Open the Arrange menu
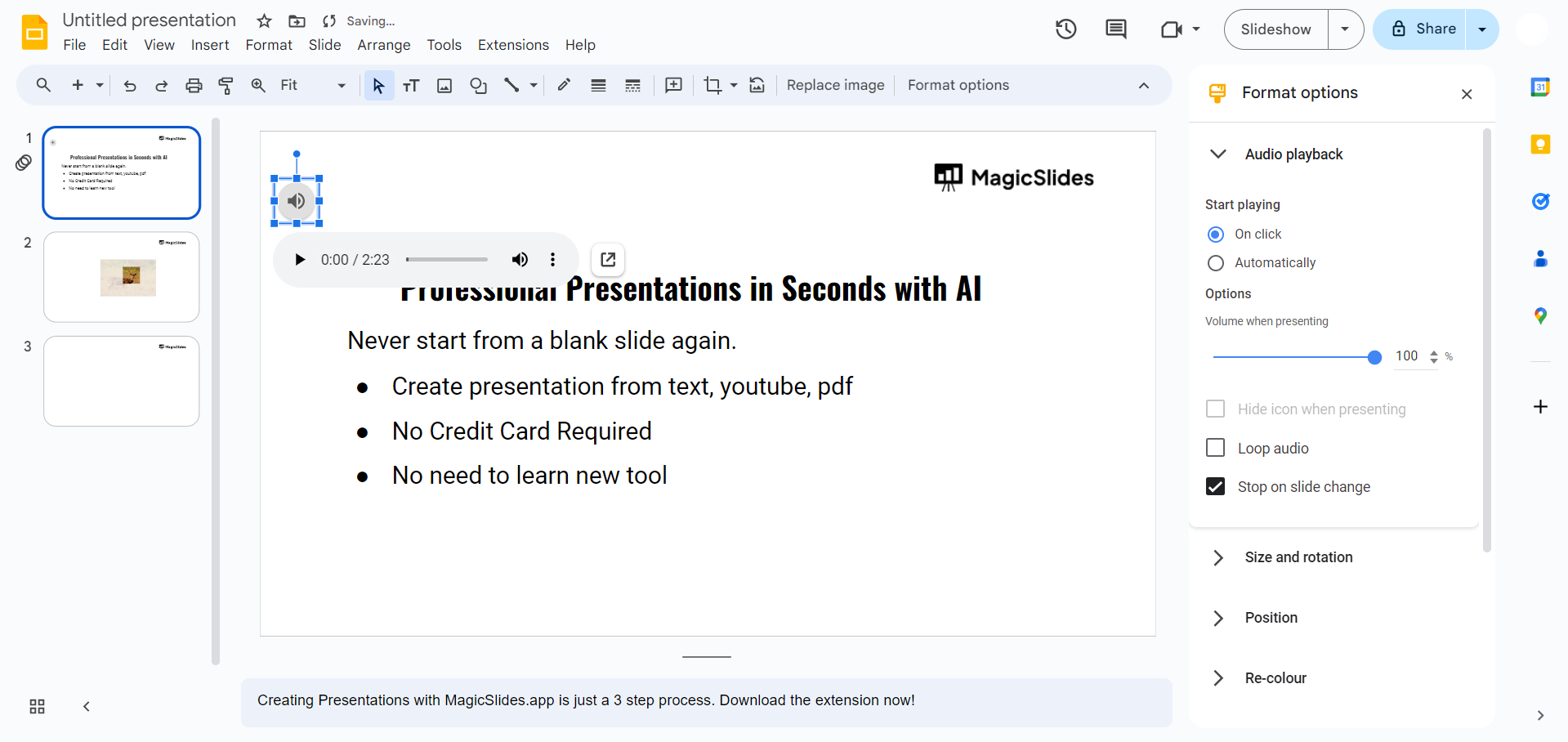 coord(383,45)
